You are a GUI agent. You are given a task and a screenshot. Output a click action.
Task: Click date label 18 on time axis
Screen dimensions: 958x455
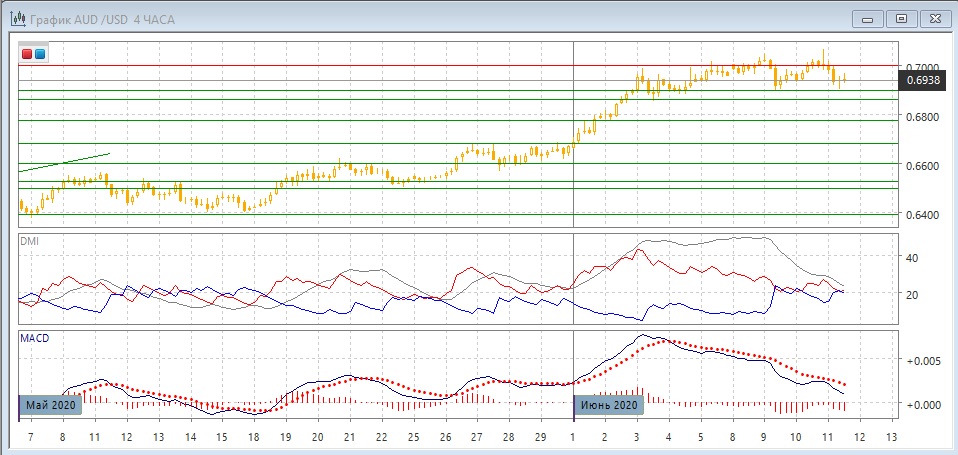(x=254, y=438)
